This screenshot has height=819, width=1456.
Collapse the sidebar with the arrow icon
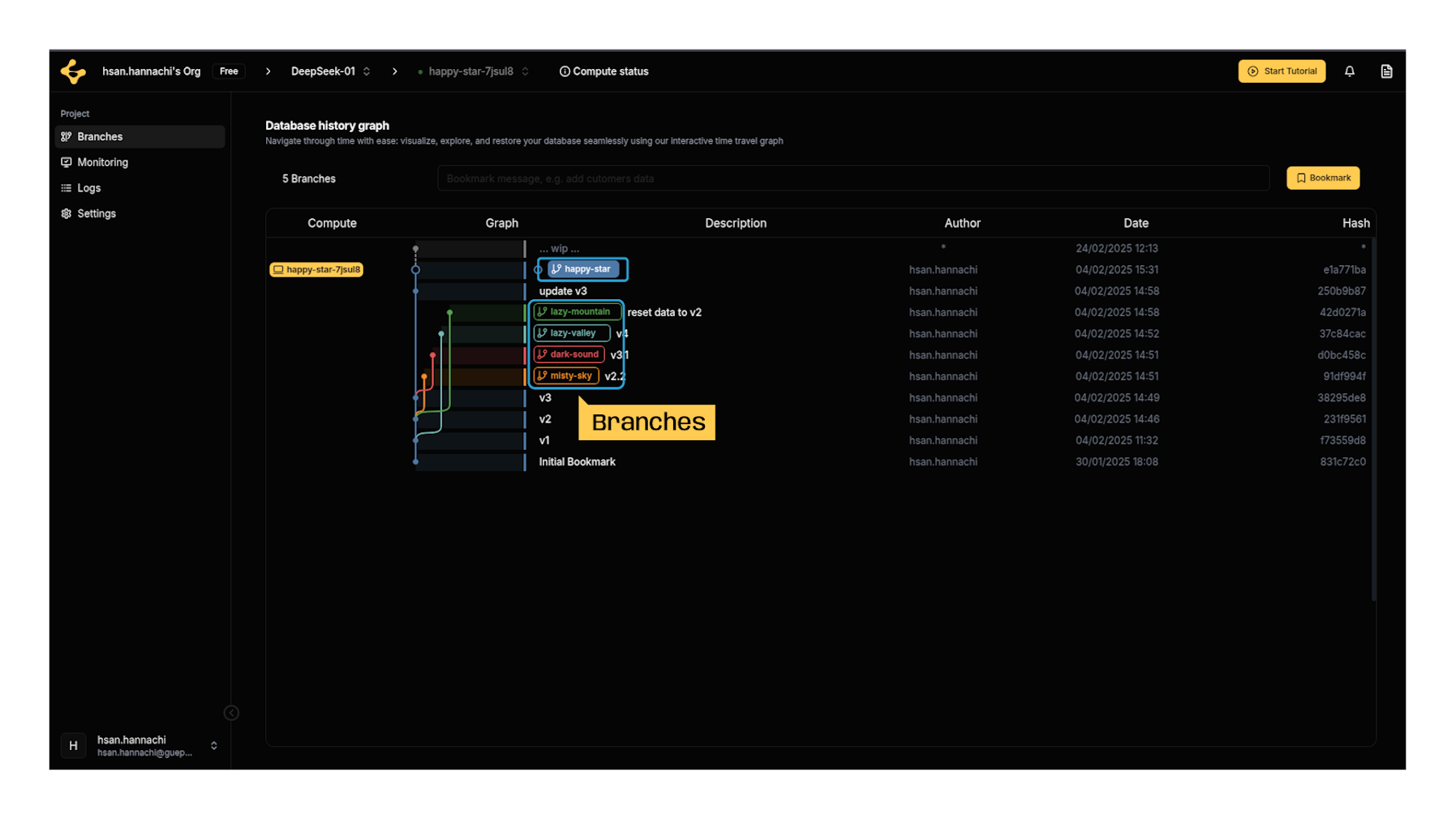click(231, 713)
